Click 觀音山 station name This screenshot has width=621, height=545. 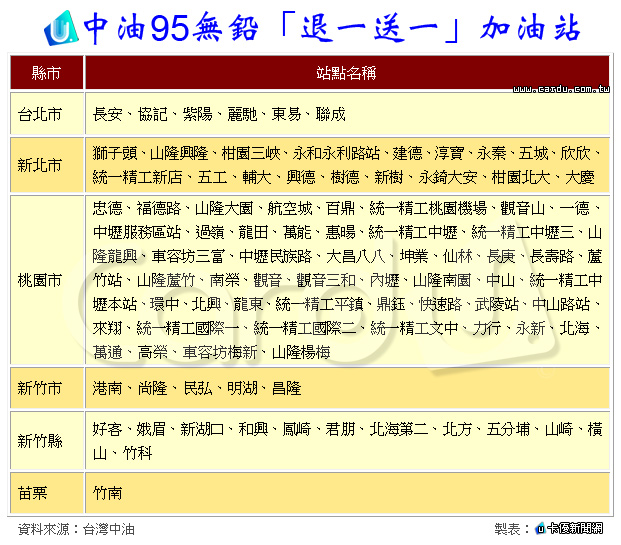click(523, 208)
